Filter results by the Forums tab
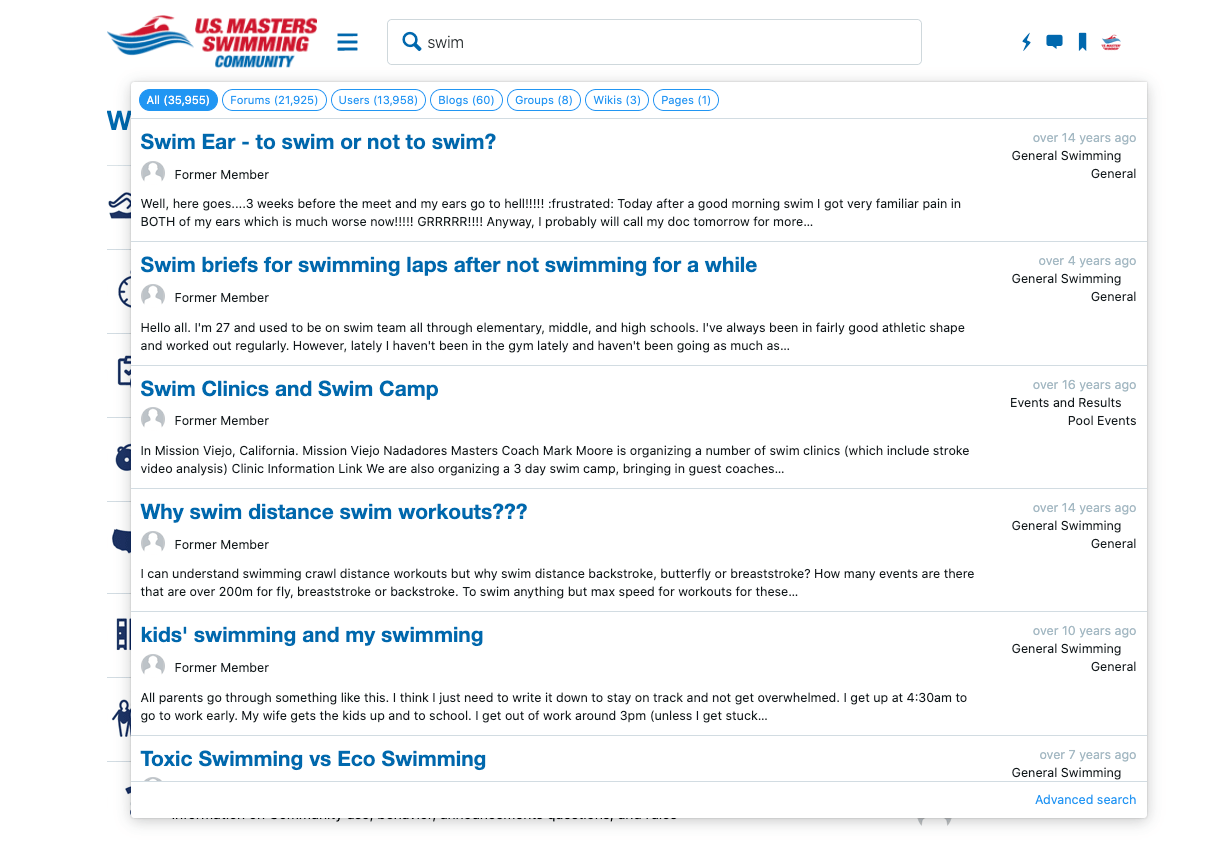Screen dimensions: 1228x841 (274, 100)
